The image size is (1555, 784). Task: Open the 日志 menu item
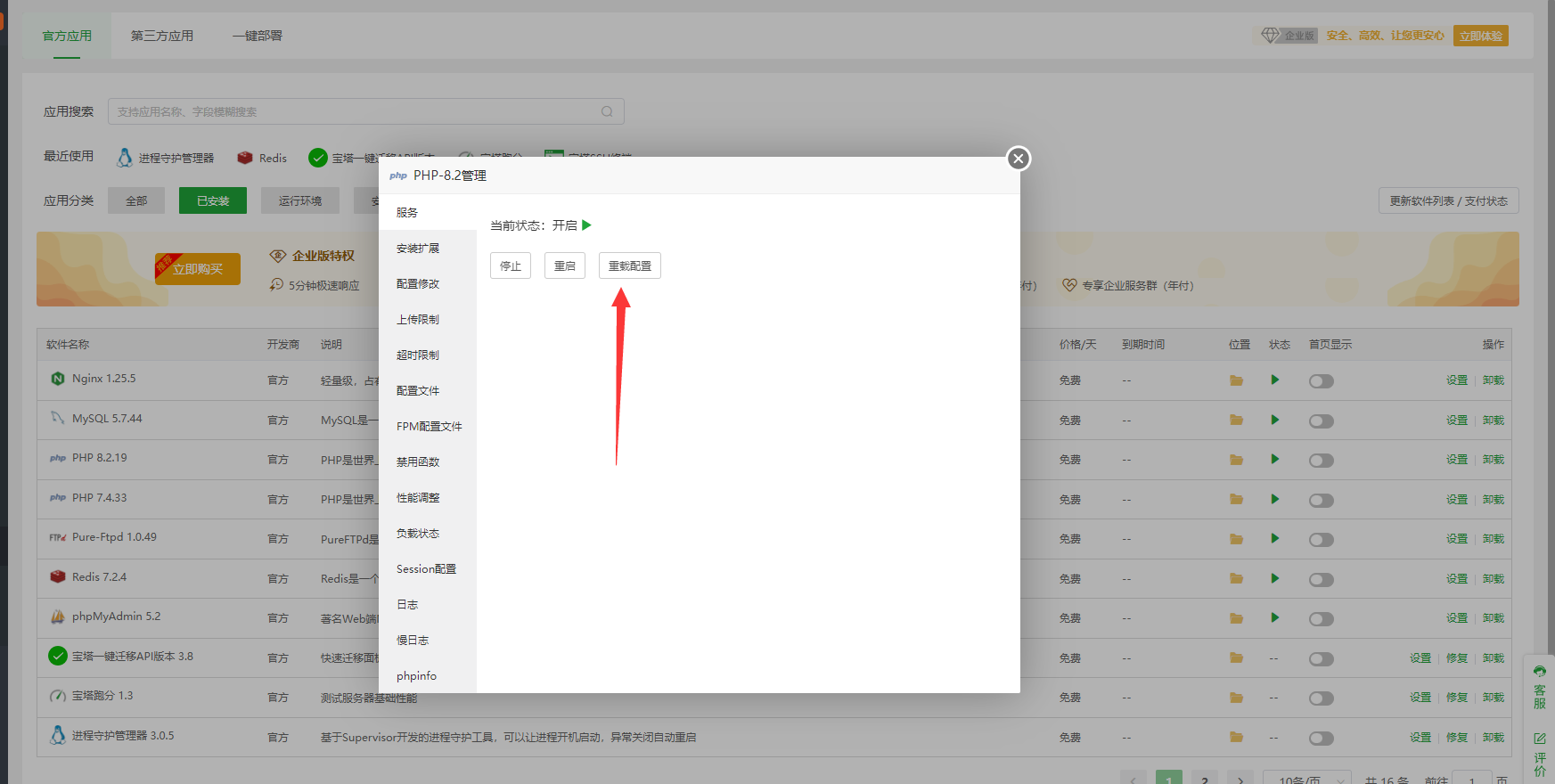(428, 604)
